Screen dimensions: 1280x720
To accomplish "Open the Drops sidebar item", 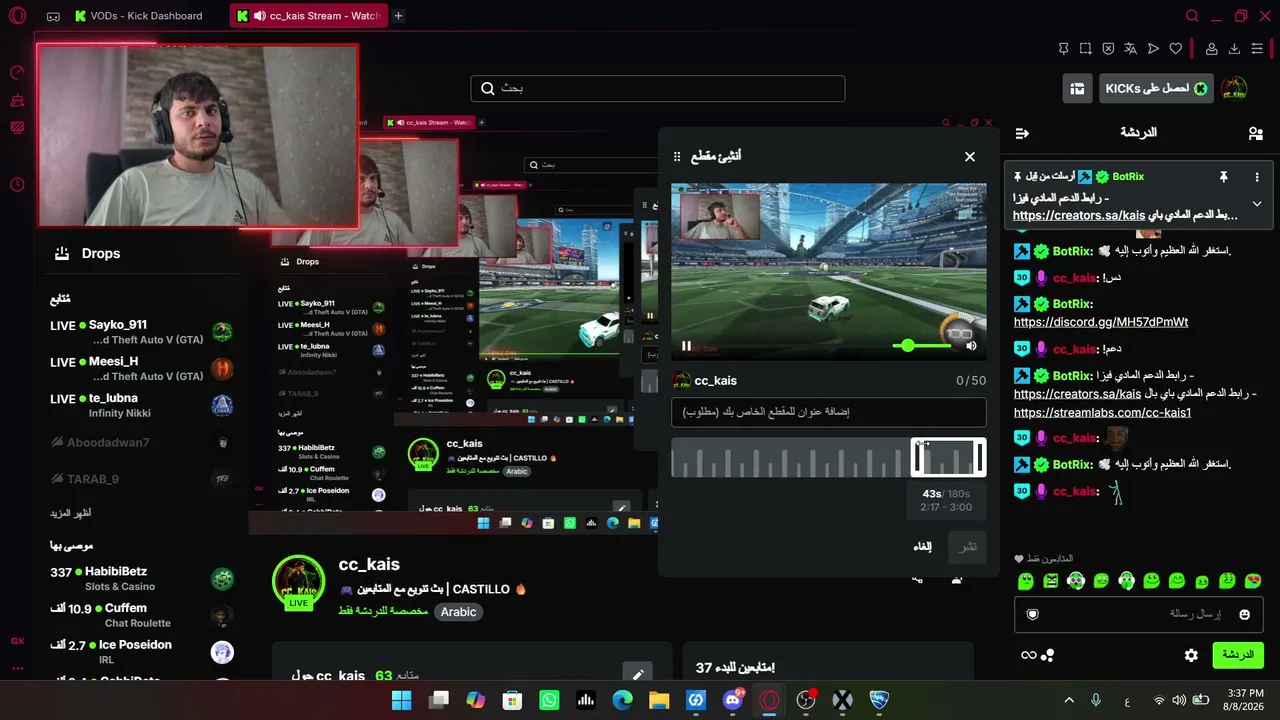I will 87,253.
